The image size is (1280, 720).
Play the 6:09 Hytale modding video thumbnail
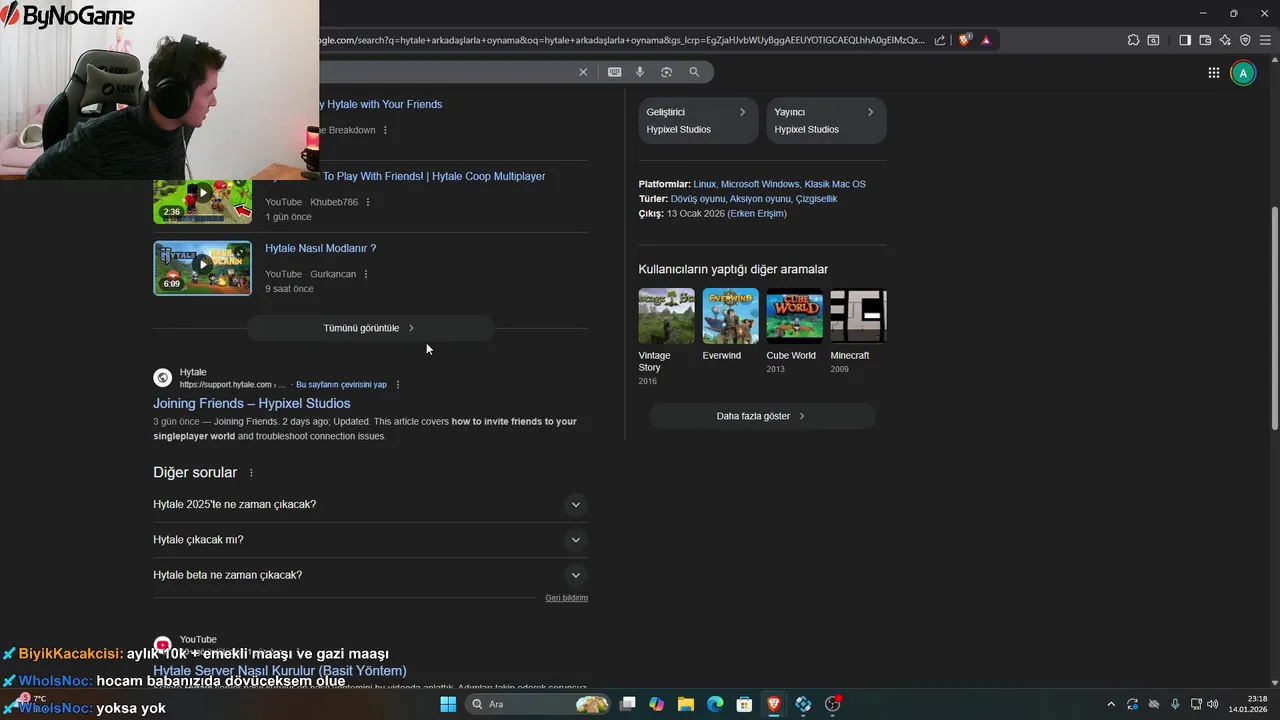(x=203, y=268)
